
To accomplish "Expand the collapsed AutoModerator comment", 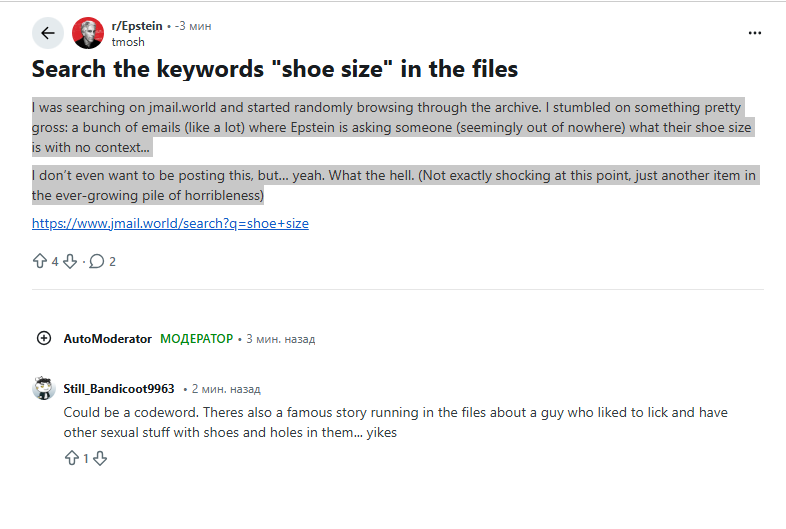I will [x=43, y=338].
